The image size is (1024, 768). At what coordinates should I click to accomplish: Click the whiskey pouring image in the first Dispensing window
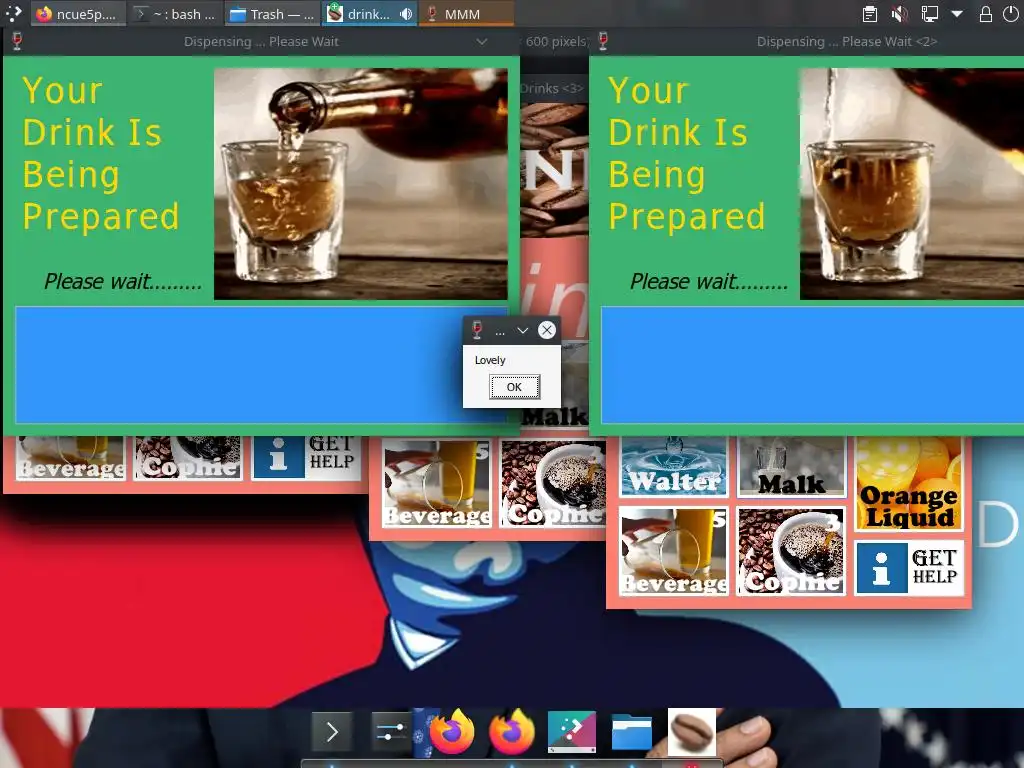pyautogui.click(x=360, y=184)
